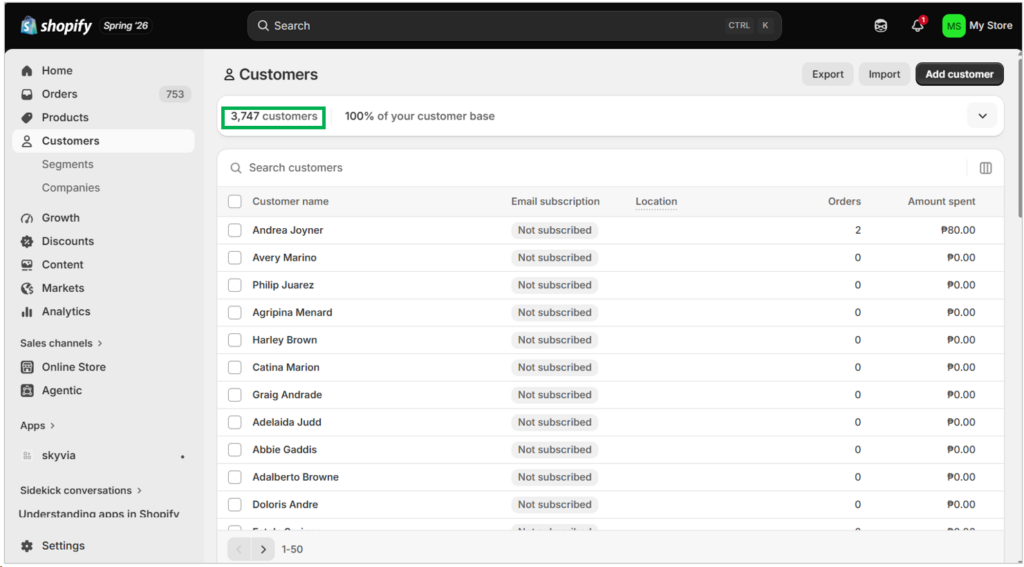Click Abbie Gaddis name
Screen dimensions: 1024x567
pyautogui.click(x=285, y=449)
